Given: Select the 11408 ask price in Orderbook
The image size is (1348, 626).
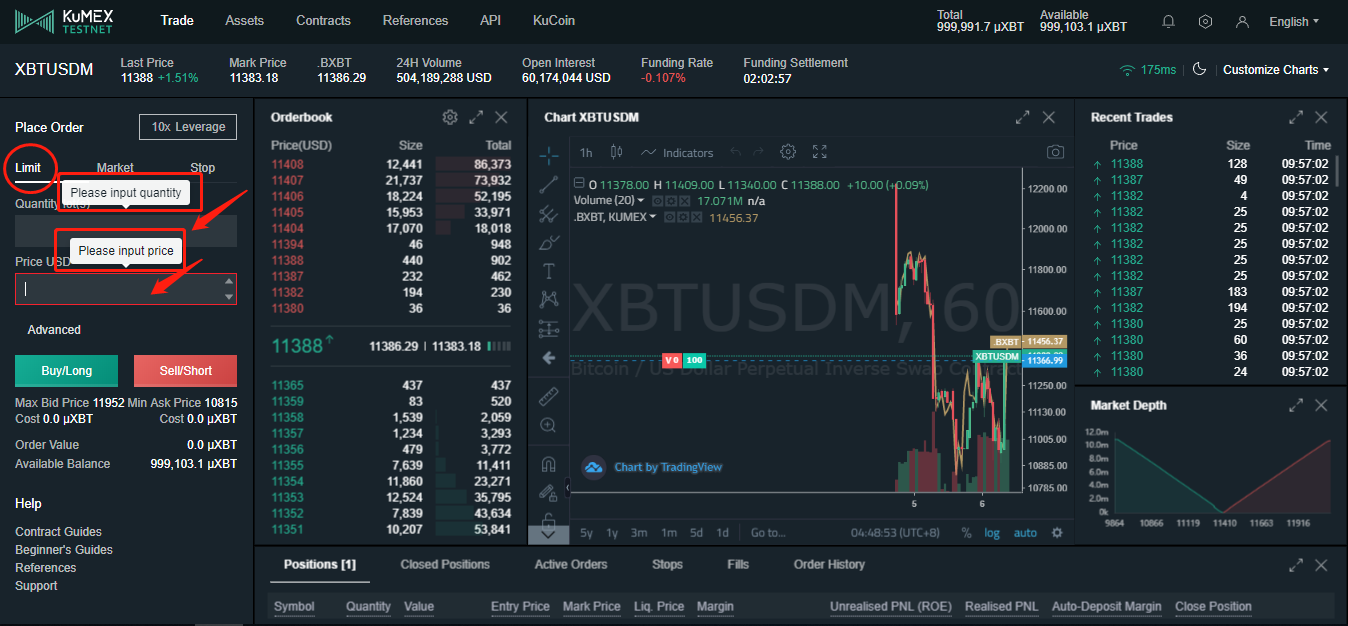Looking at the screenshot, I should (x=287, y=164).
